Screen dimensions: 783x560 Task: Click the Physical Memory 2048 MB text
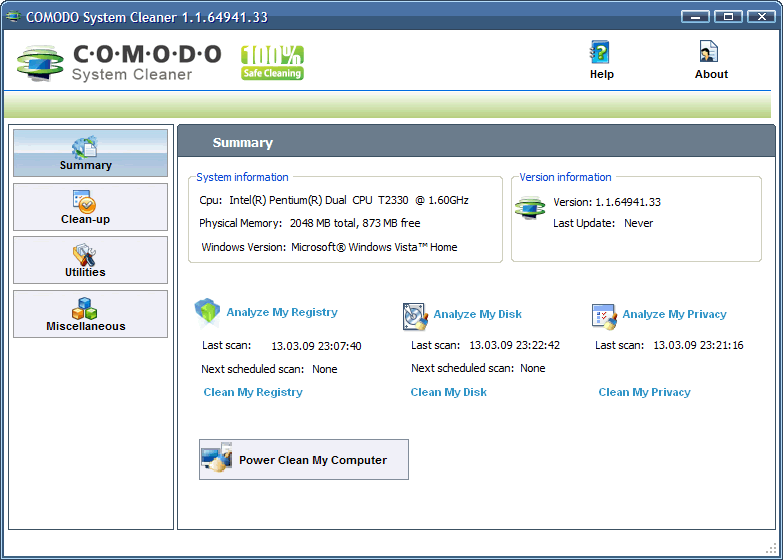pos(310,223)
